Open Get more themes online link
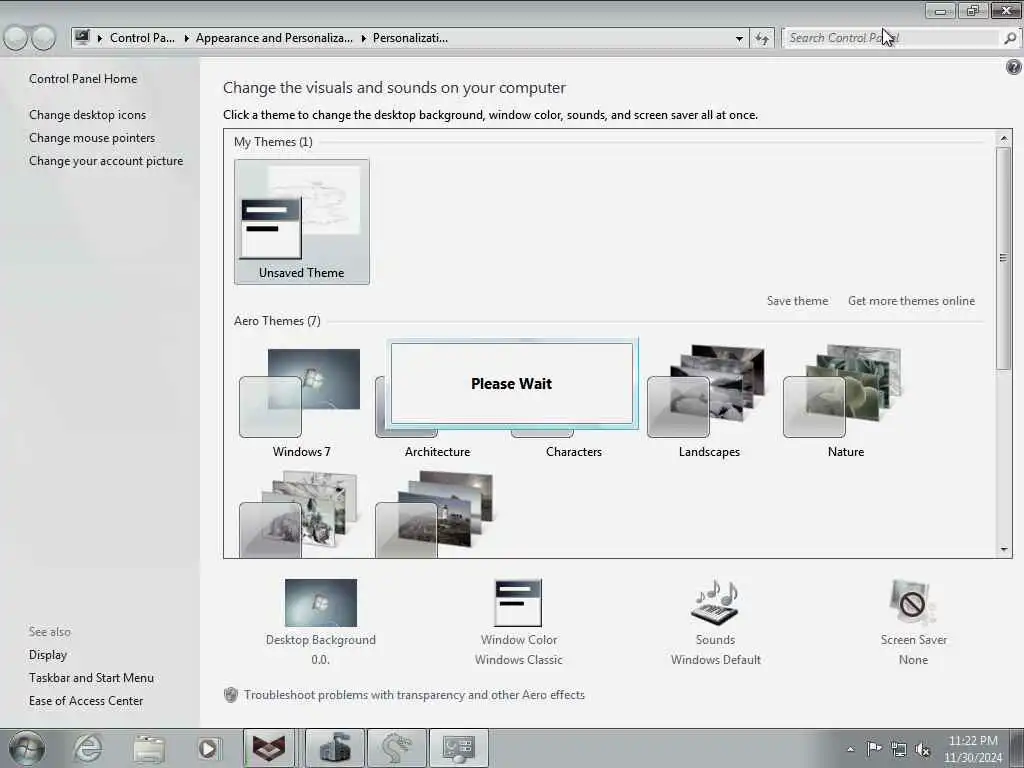The height and width of the screenshot is (768, 1024). point(911,301)
